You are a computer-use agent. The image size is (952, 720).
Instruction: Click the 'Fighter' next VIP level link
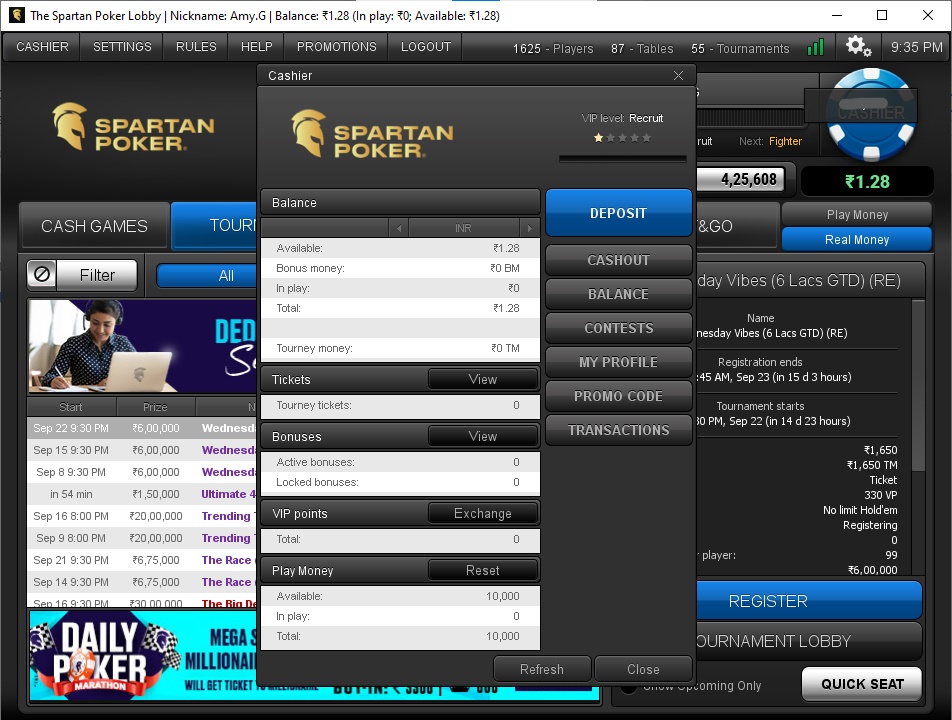coord(785,141)
